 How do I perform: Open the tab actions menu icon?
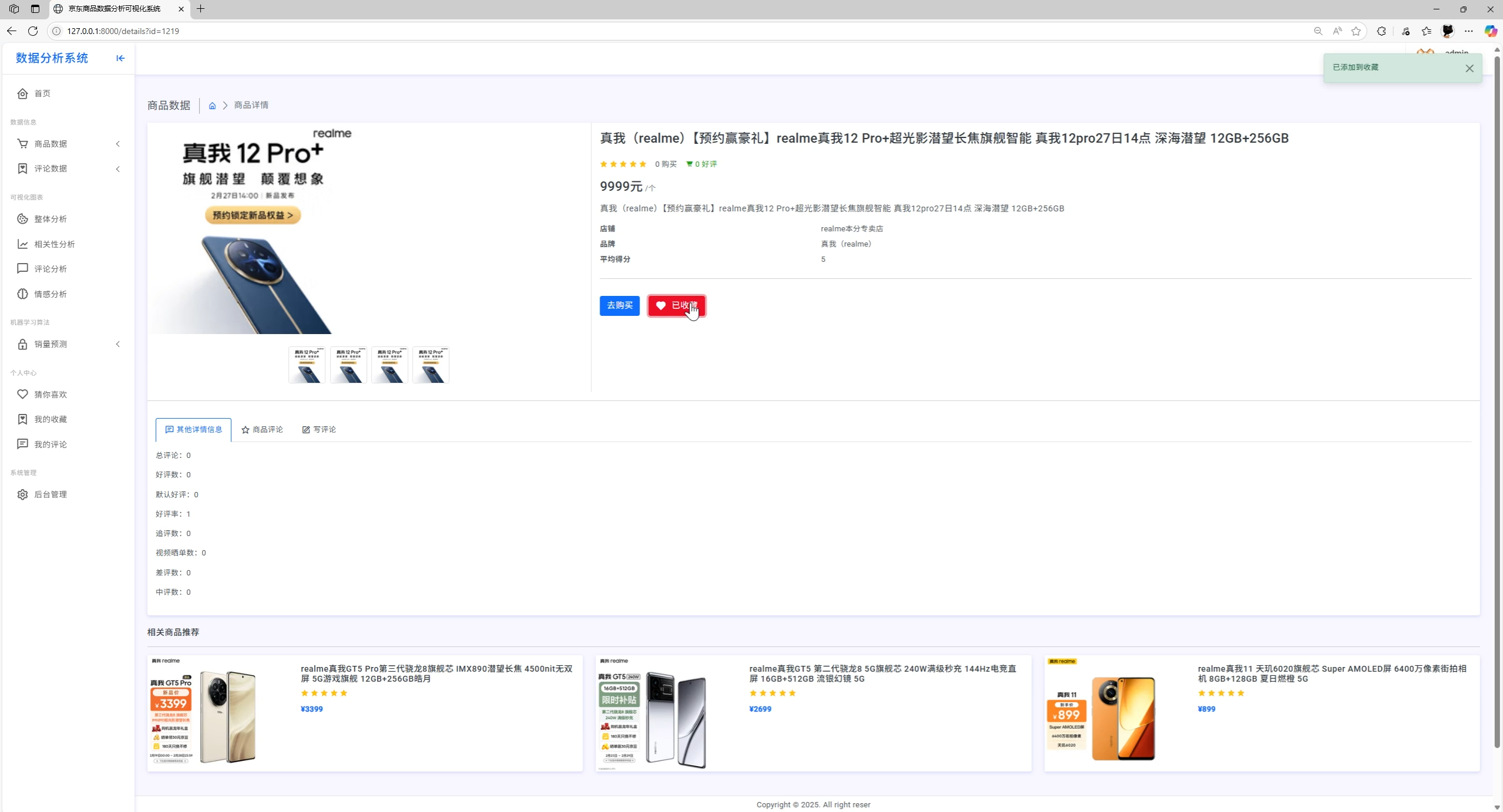point(35,9)
